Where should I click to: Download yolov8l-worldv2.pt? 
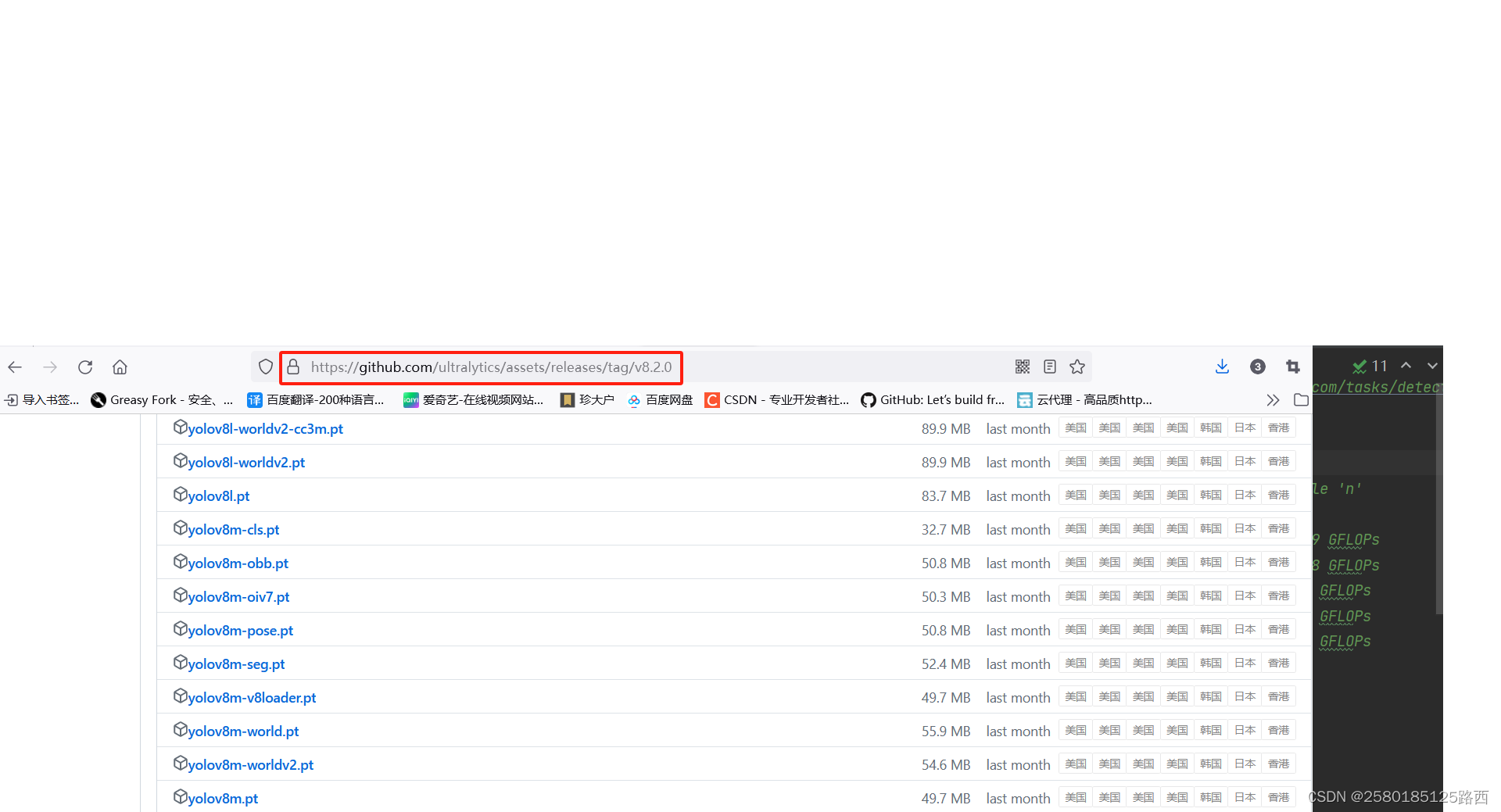(x=246, y=463)
